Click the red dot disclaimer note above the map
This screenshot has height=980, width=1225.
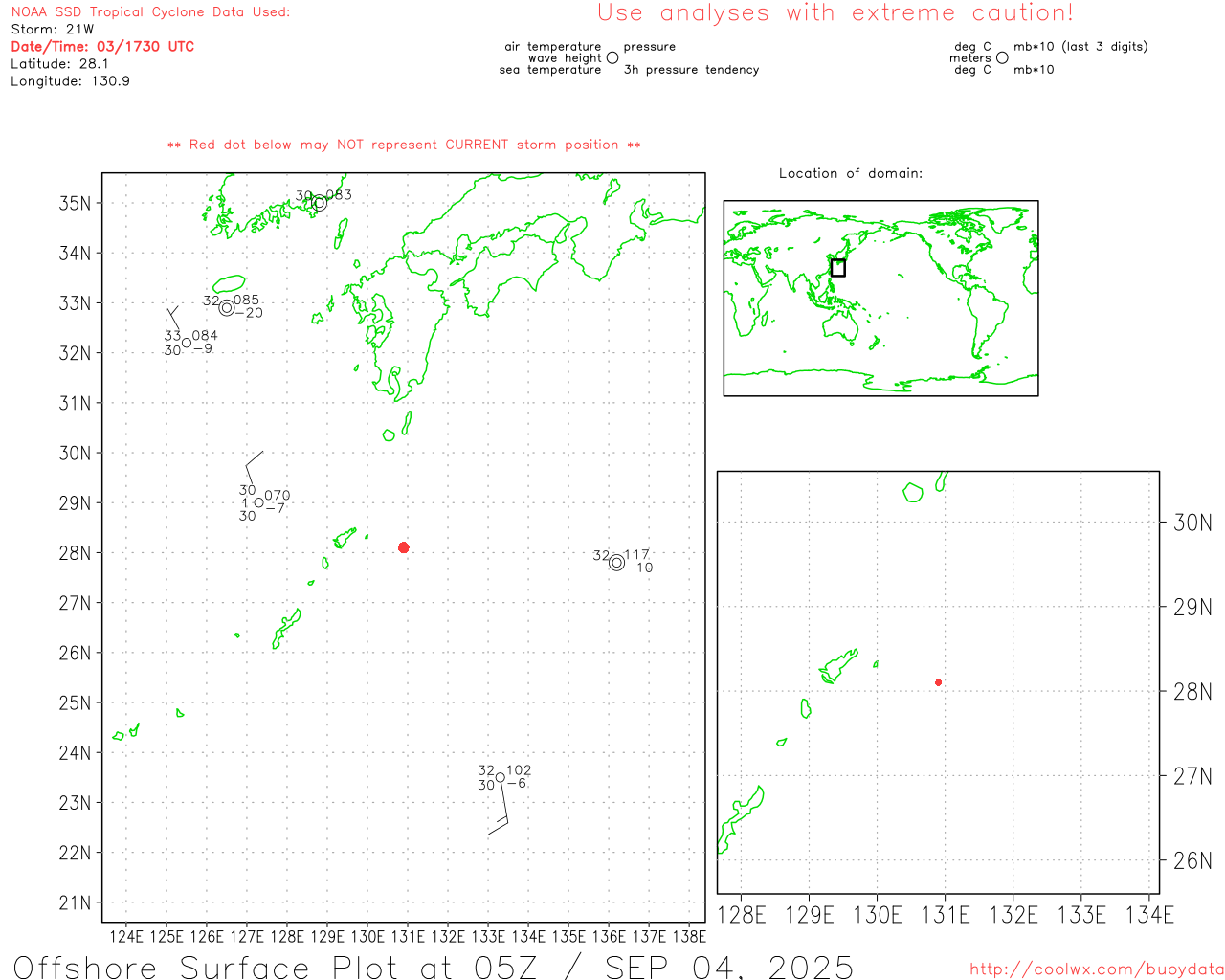tap(404, 145)
